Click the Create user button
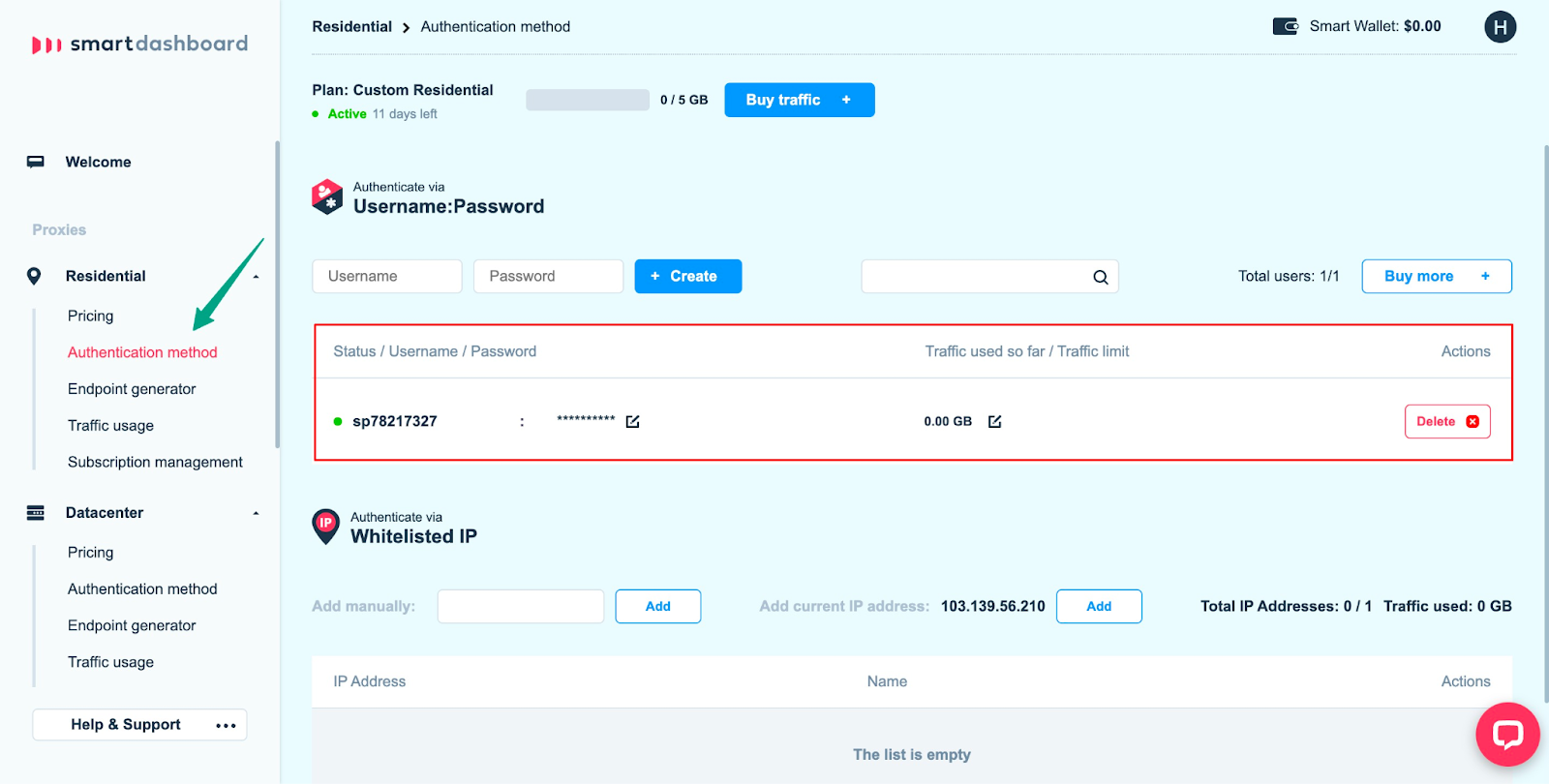This screenshot has width=1549, height=784. point(687,276)
